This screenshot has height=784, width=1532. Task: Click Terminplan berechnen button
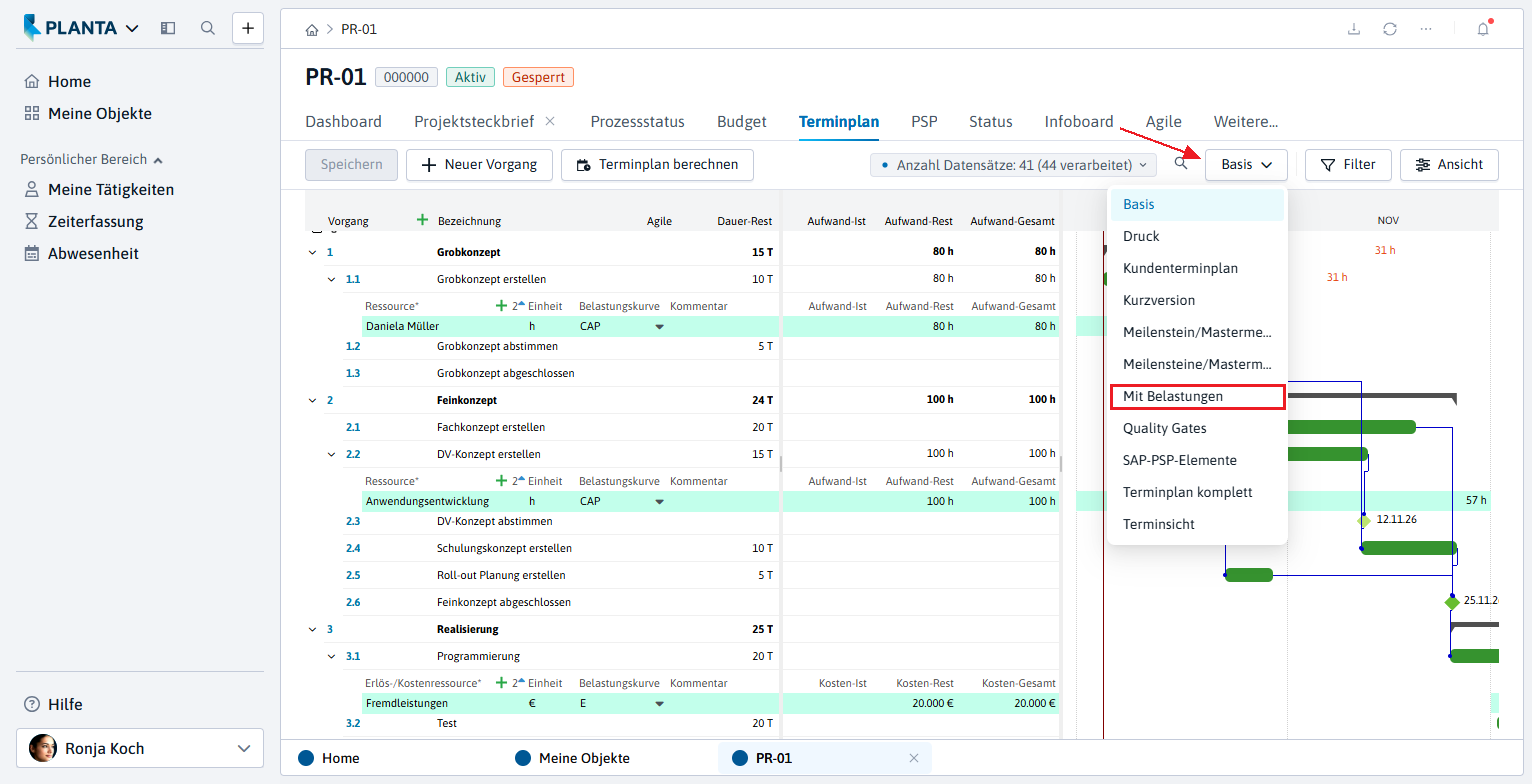[657, 164]
